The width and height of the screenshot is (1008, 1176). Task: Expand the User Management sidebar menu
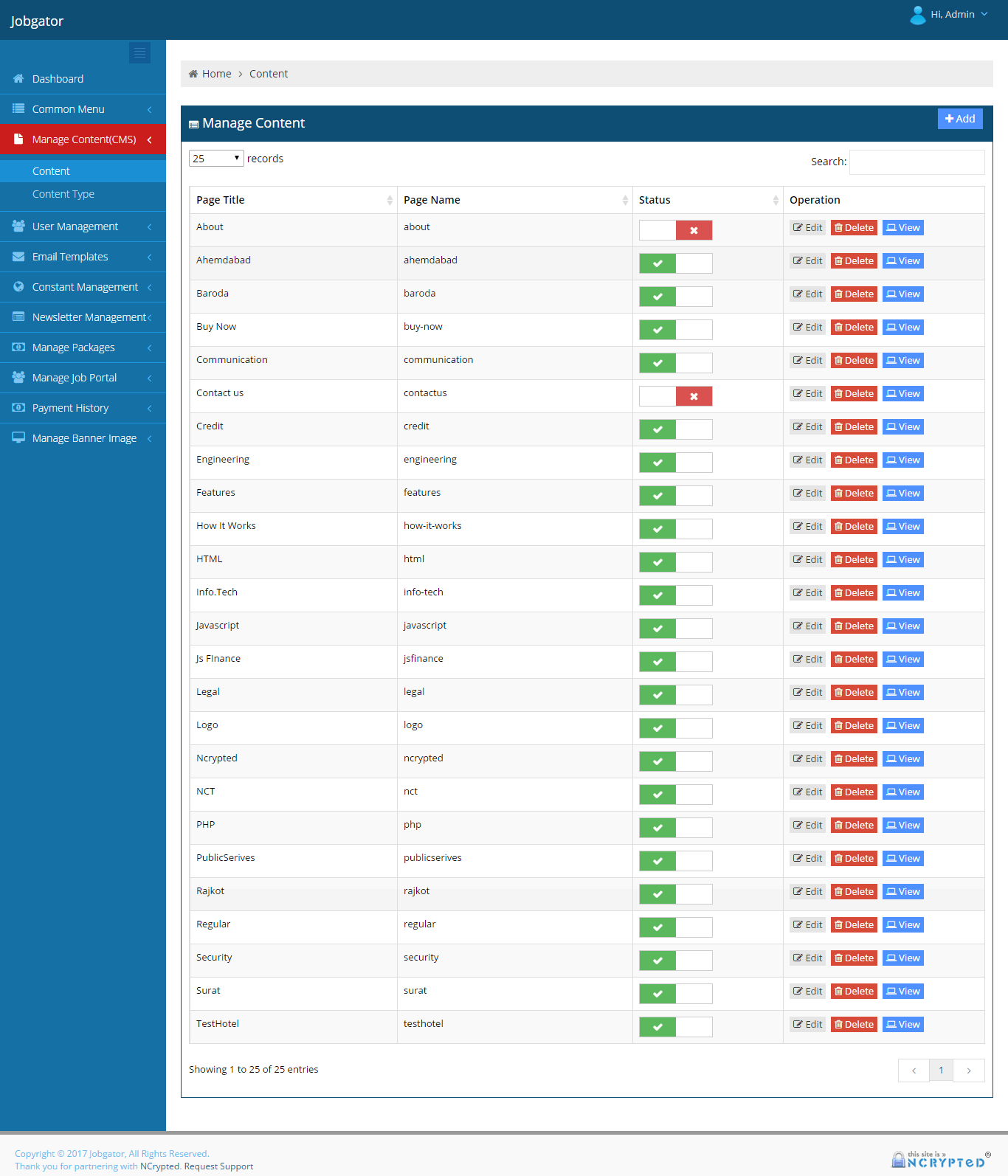click(x=75, y=226)
